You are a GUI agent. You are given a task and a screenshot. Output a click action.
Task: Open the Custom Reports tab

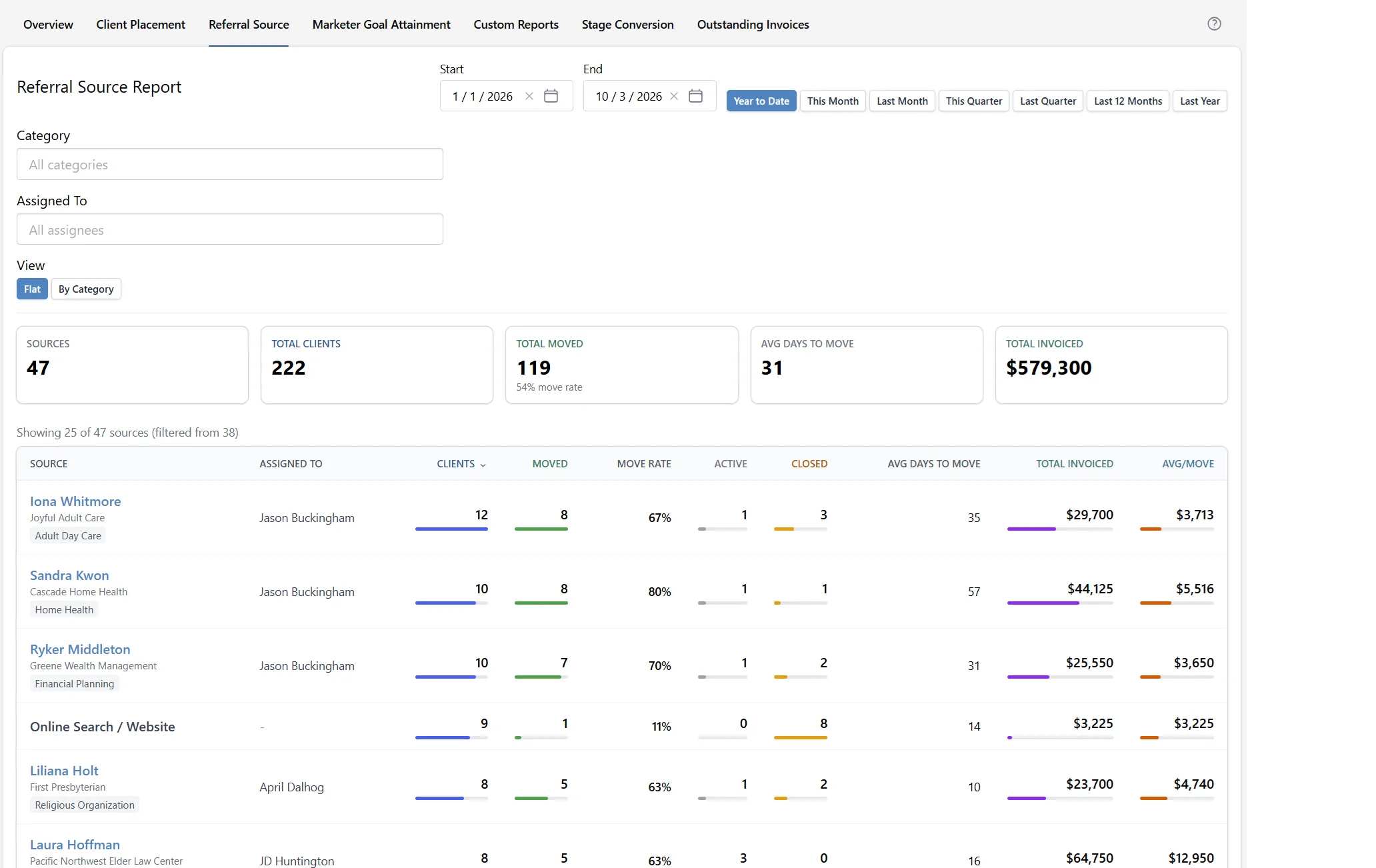[x=516, y=25]
